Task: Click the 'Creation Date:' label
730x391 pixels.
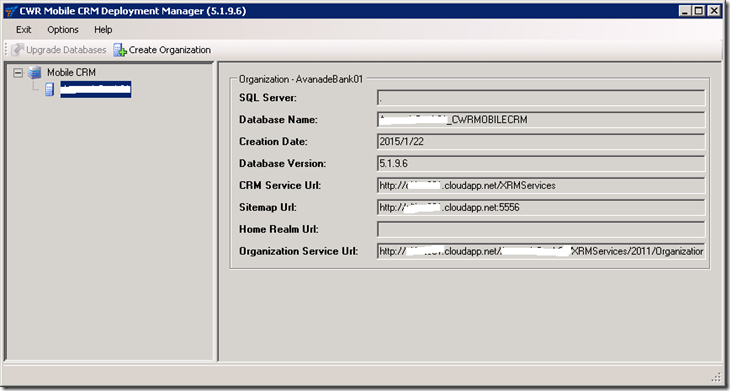Action: (x=273, y=142)
